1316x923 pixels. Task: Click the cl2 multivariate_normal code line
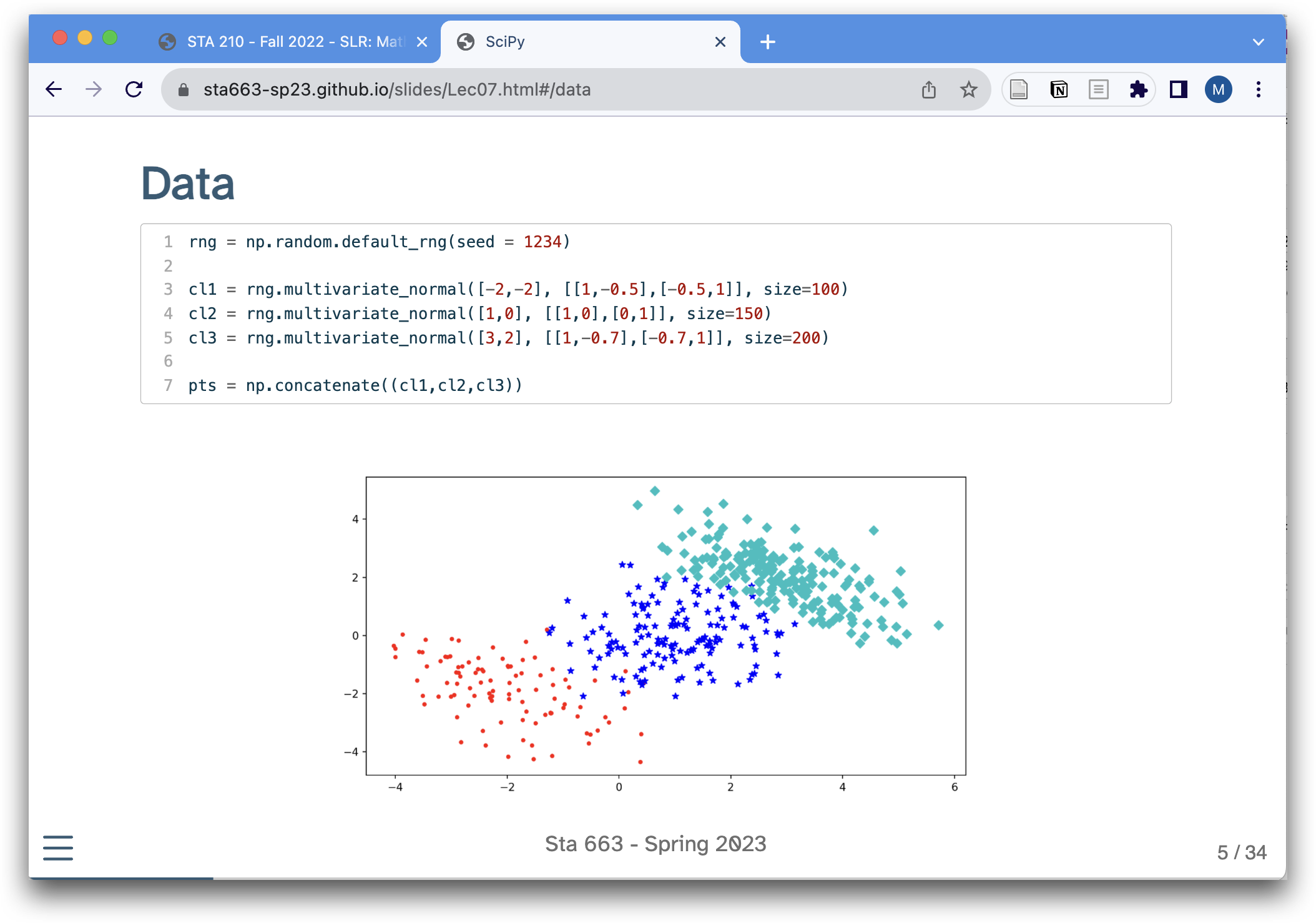pyautogui.click(x=480, y=313)
